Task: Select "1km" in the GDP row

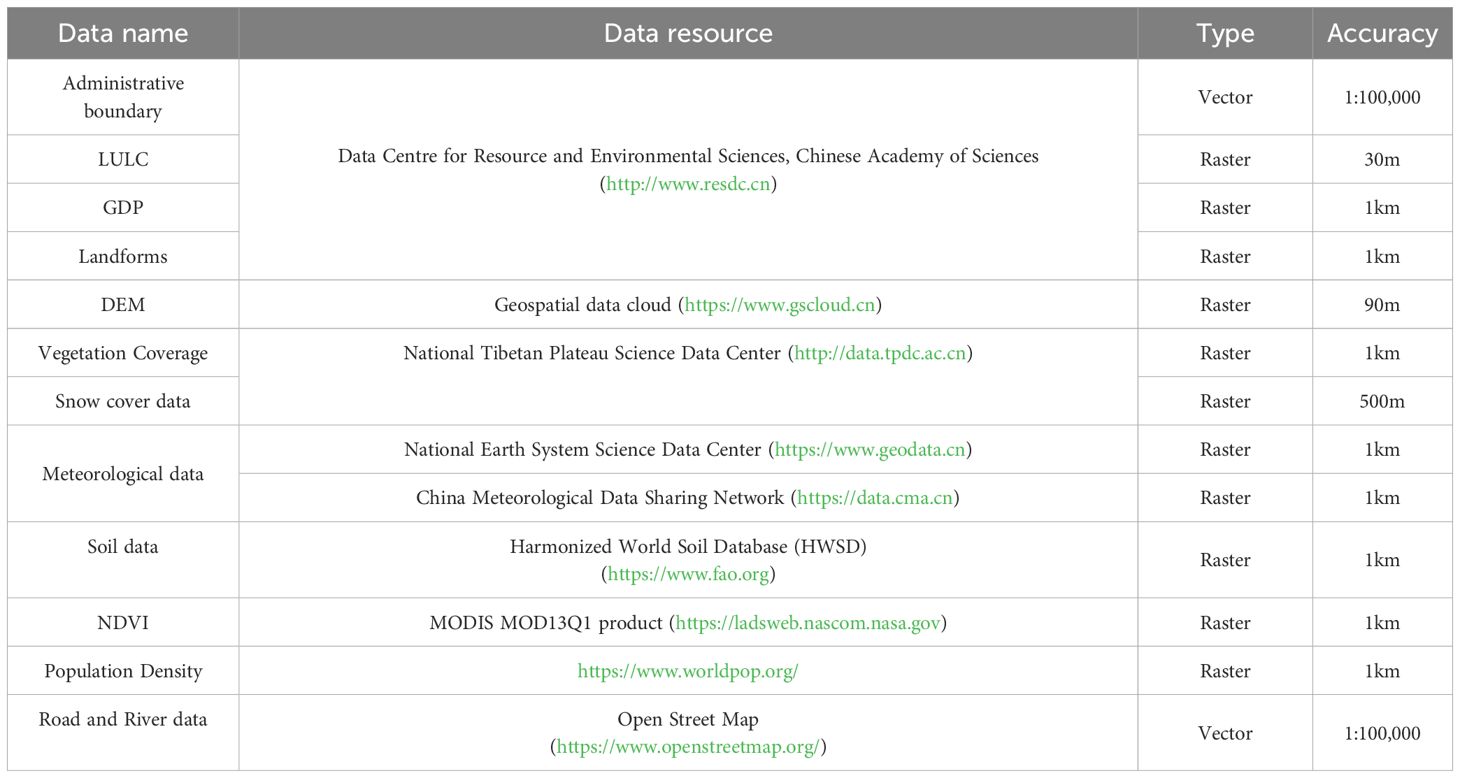Action: click(x=1382, y=208)
